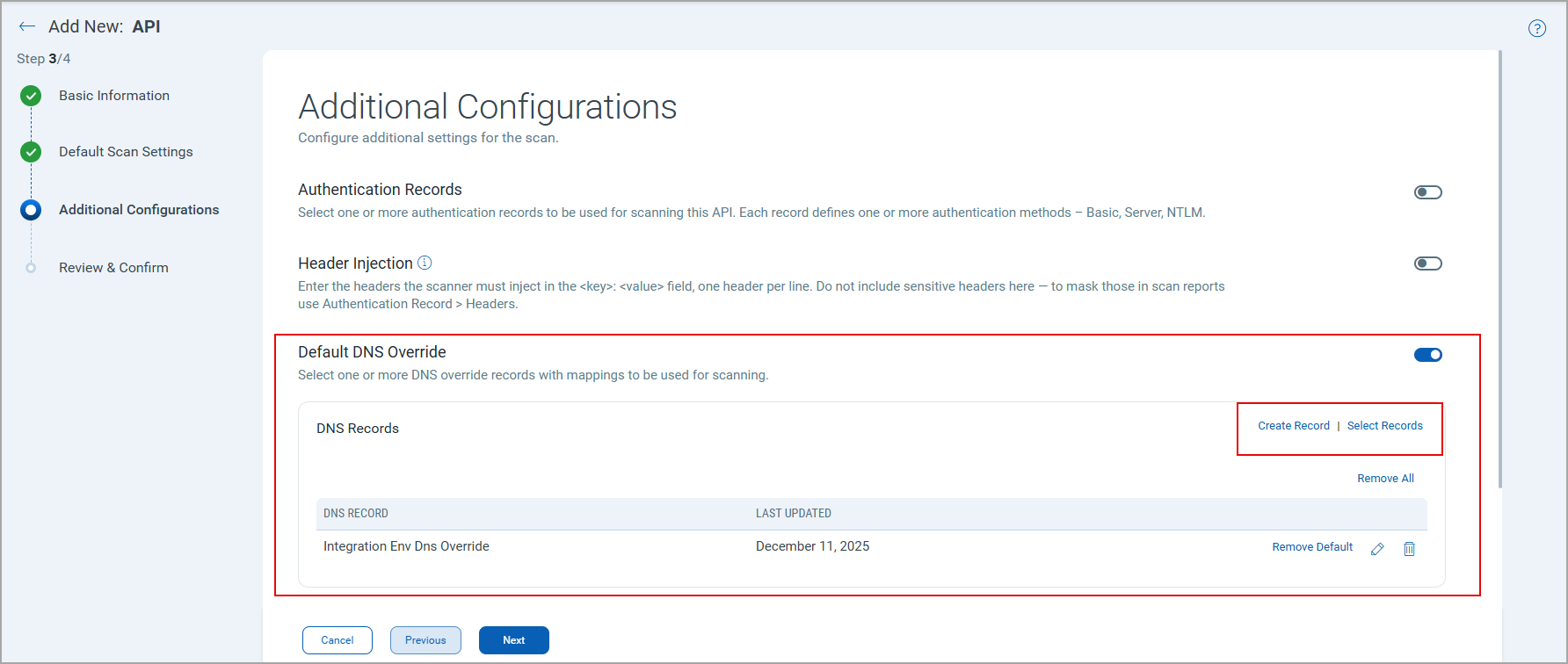Click the Select Records link
Screen dimensions: 1568x664
[x=1385, y=426]
